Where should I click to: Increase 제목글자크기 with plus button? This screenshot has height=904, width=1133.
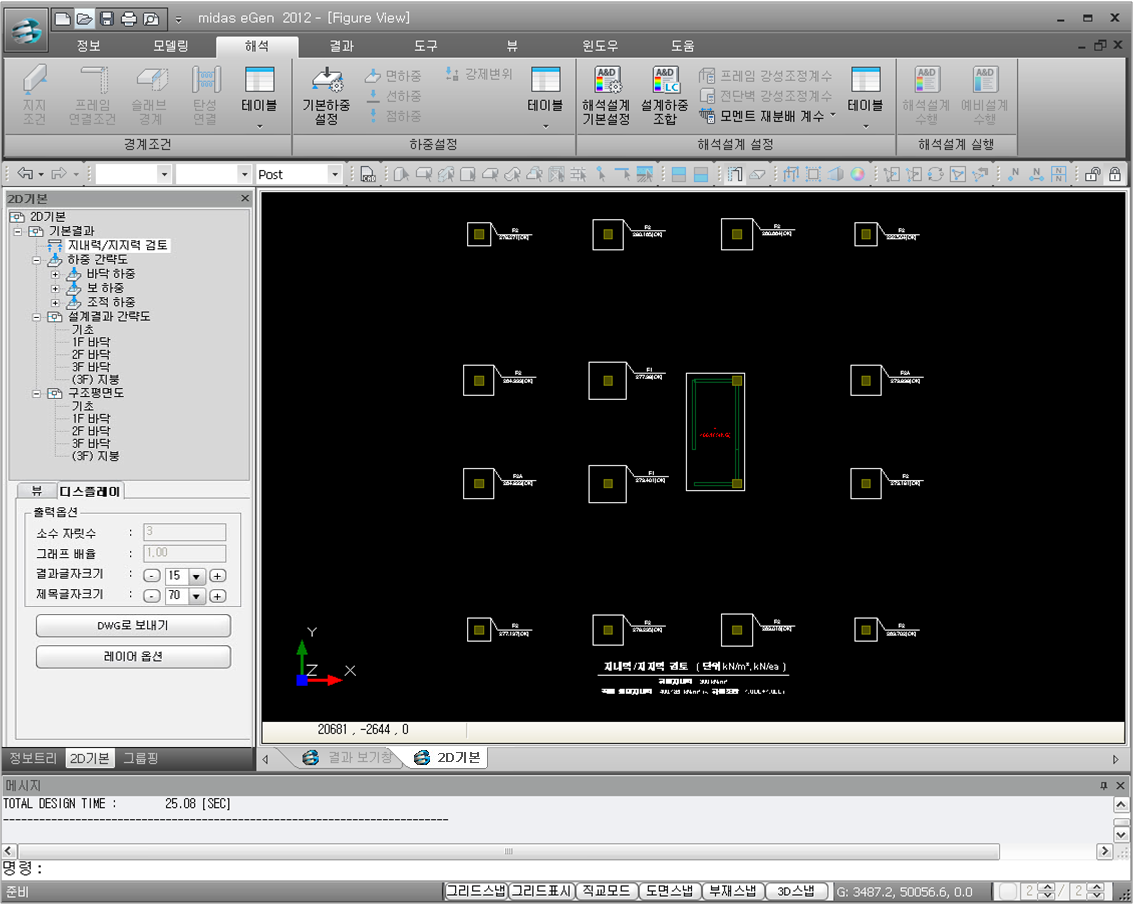click(217, 596)
